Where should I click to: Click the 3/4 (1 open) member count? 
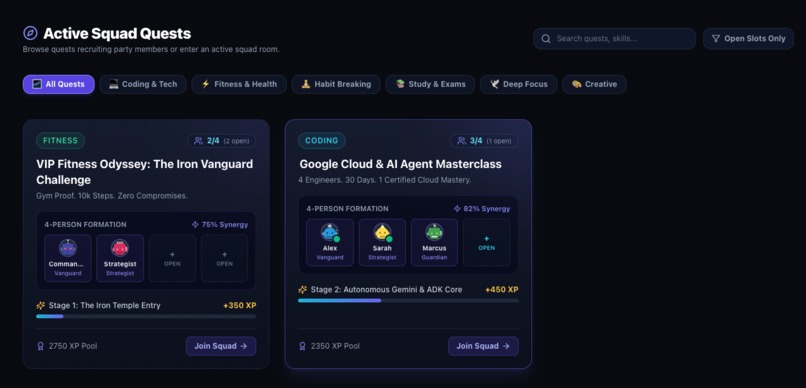point(484,141)
